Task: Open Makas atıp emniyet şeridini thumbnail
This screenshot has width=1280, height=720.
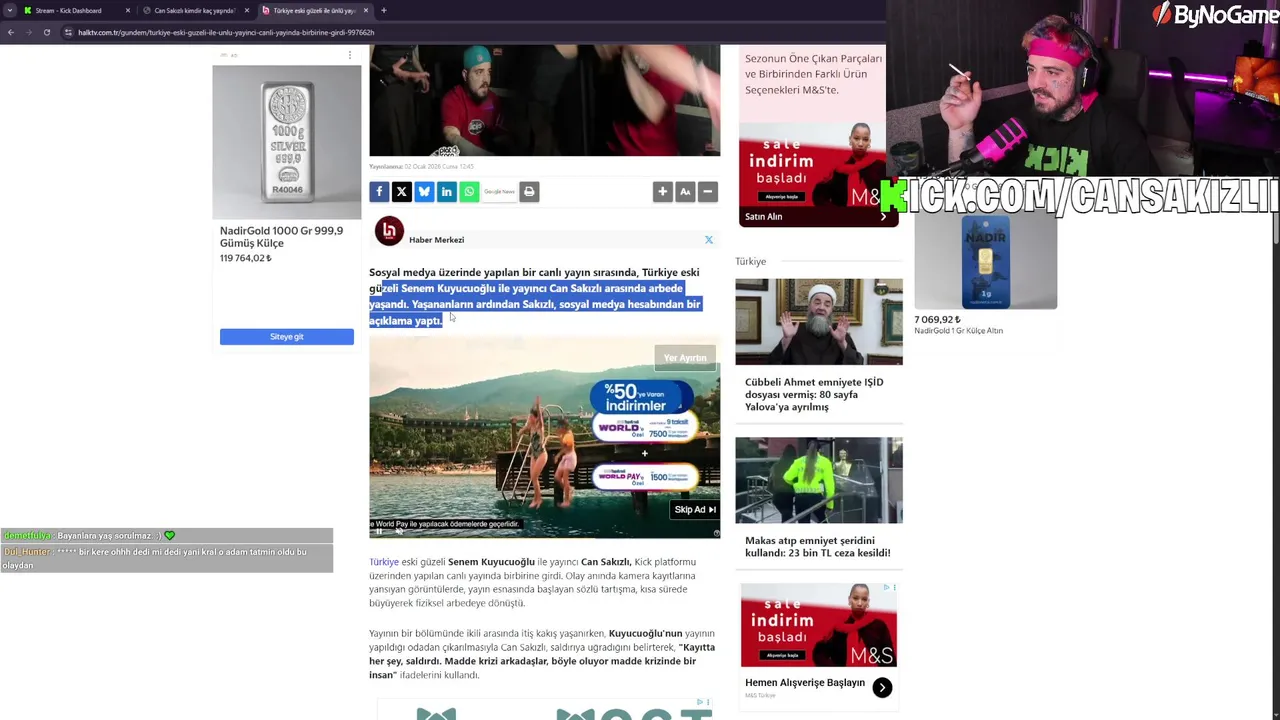Action: coord(819,480)
